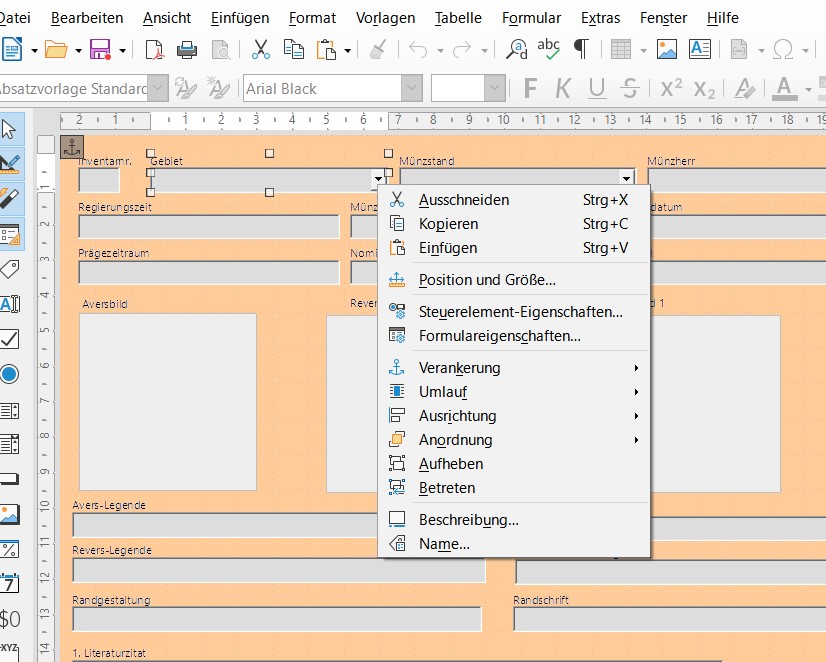Toggle Control Wizards wand icon
Image resolution: width=826 pixels, height=662 pixels.
11,199
